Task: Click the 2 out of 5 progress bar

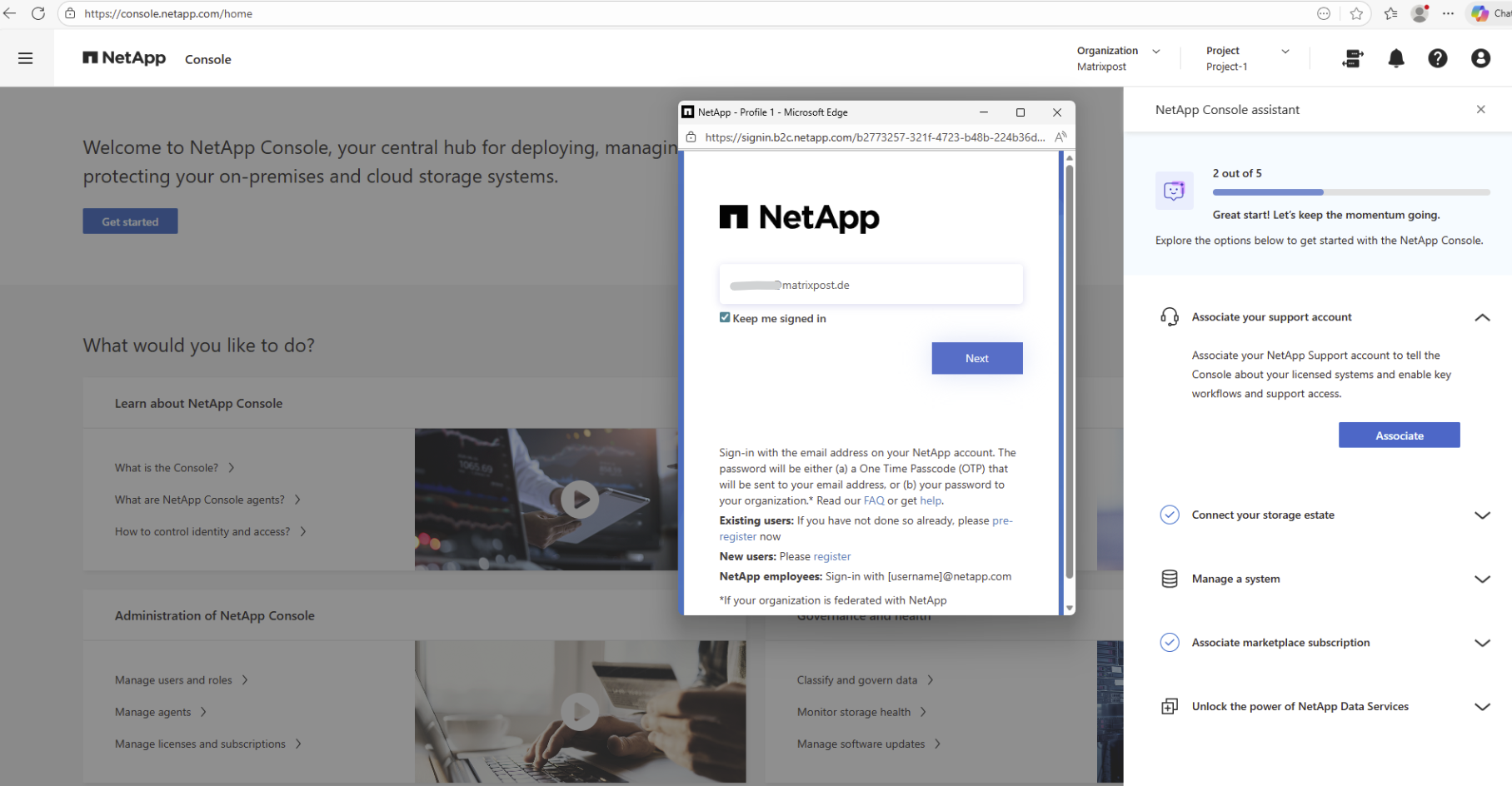Action: point(1351,192)
